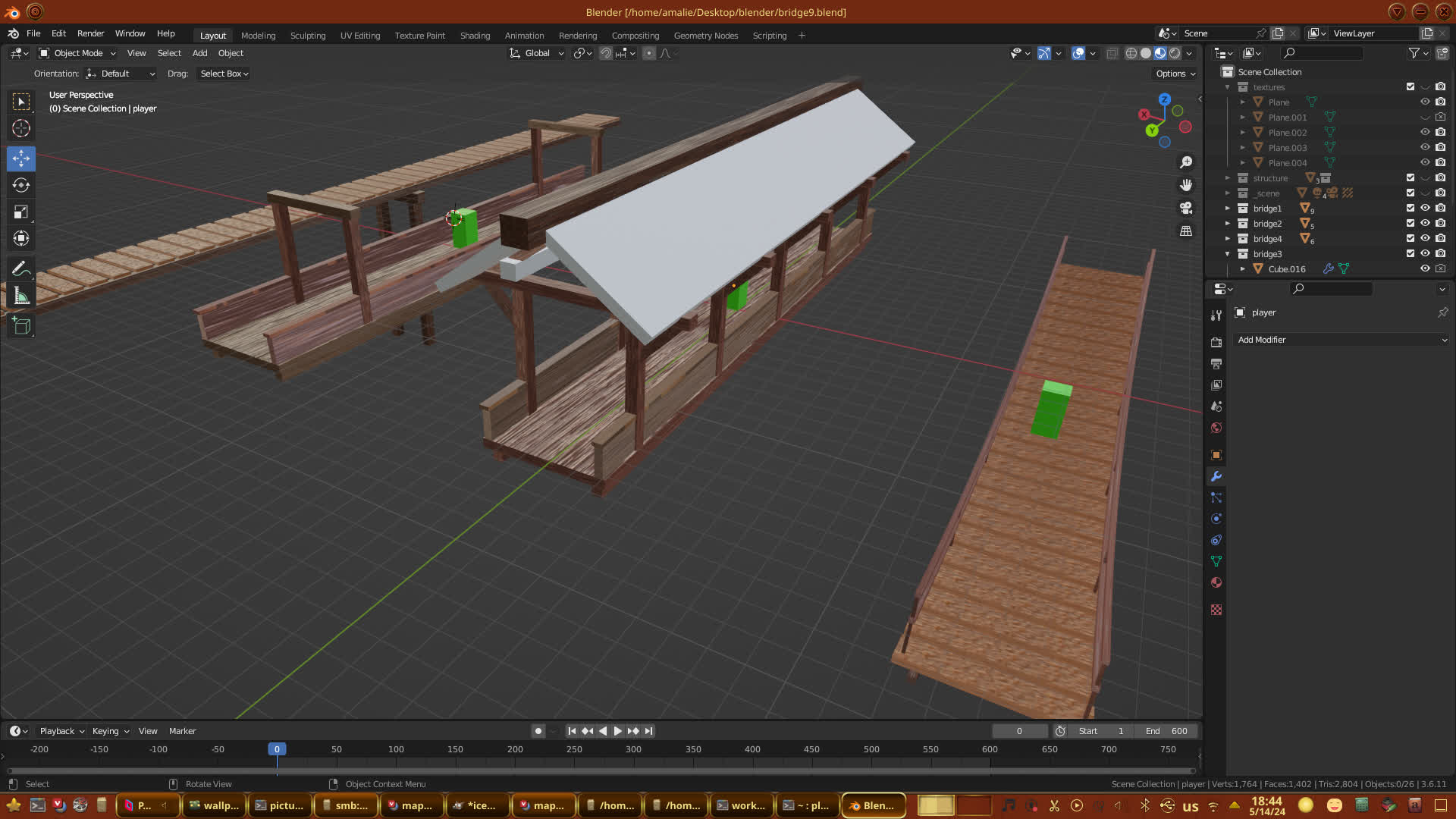Toggle visibility of the Plane.002 object
1456x819 pixels.
[1425, 132]
